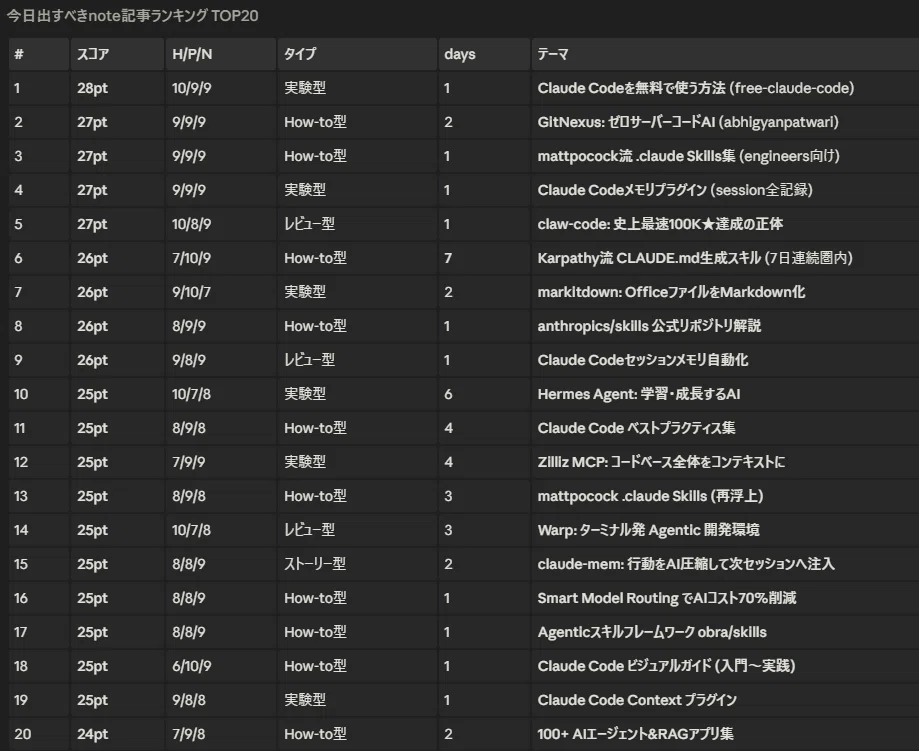Click Claude Codeセッションメモリ自動化 cell

point(725,361)
